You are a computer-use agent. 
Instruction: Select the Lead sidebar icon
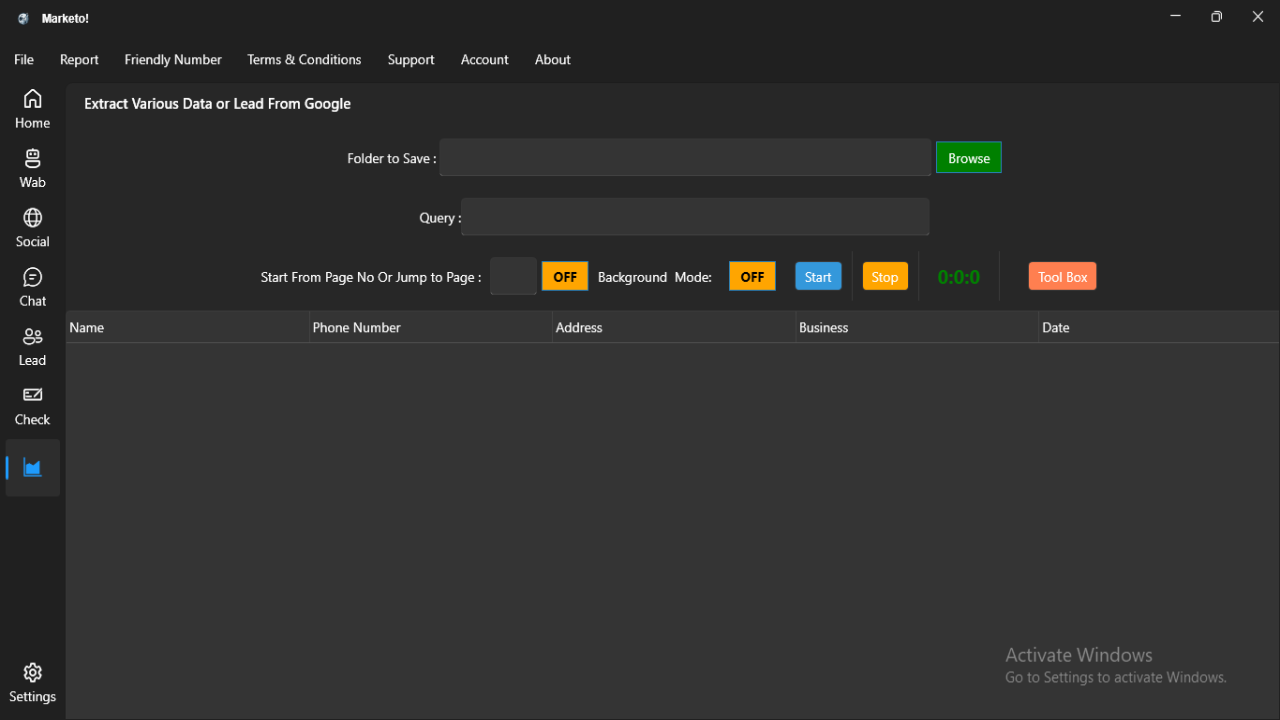(32, 345)
